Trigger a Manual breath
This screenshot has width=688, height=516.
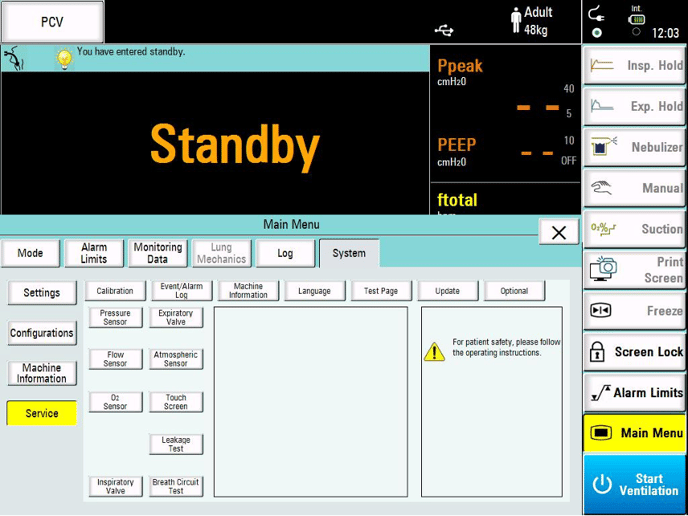pos(635,188)
